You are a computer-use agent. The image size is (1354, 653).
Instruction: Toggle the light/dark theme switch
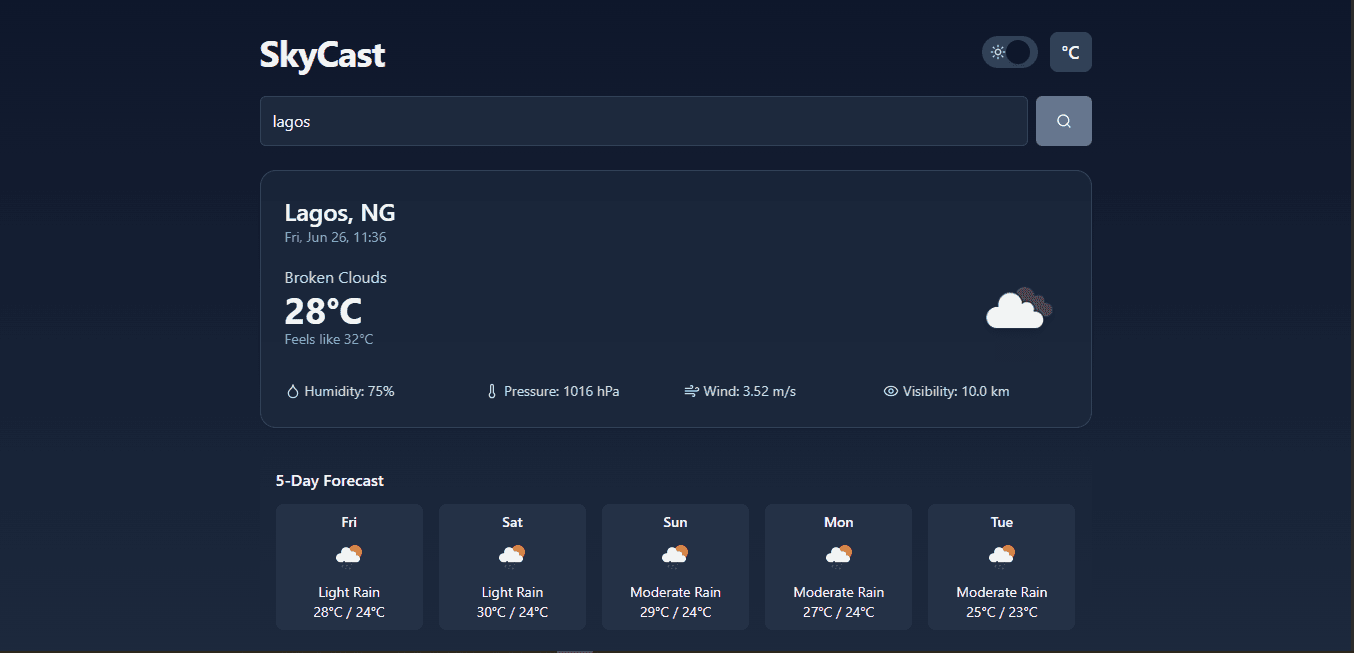coord(1009,52)
